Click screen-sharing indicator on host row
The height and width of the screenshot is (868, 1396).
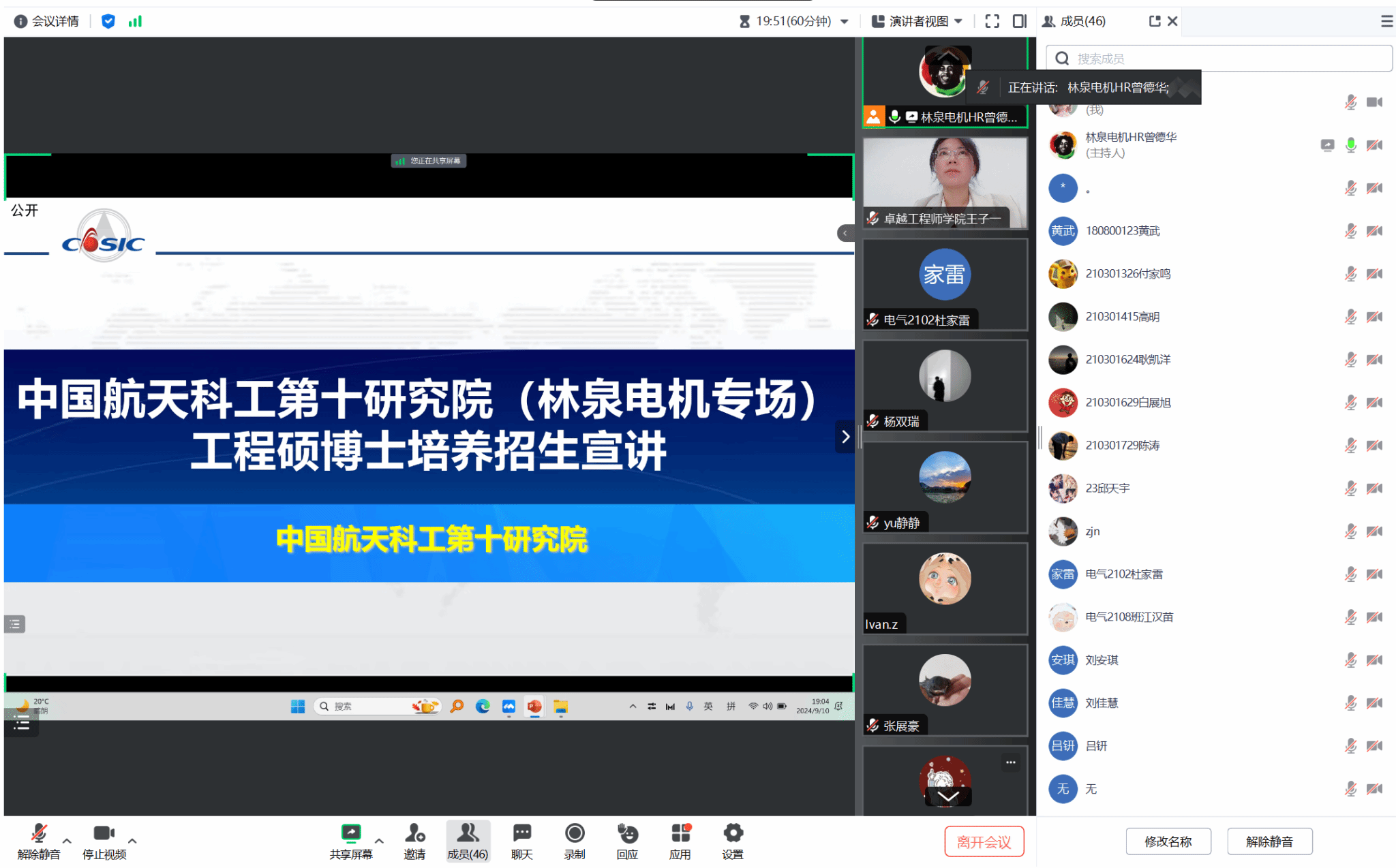coord(1327,145)
